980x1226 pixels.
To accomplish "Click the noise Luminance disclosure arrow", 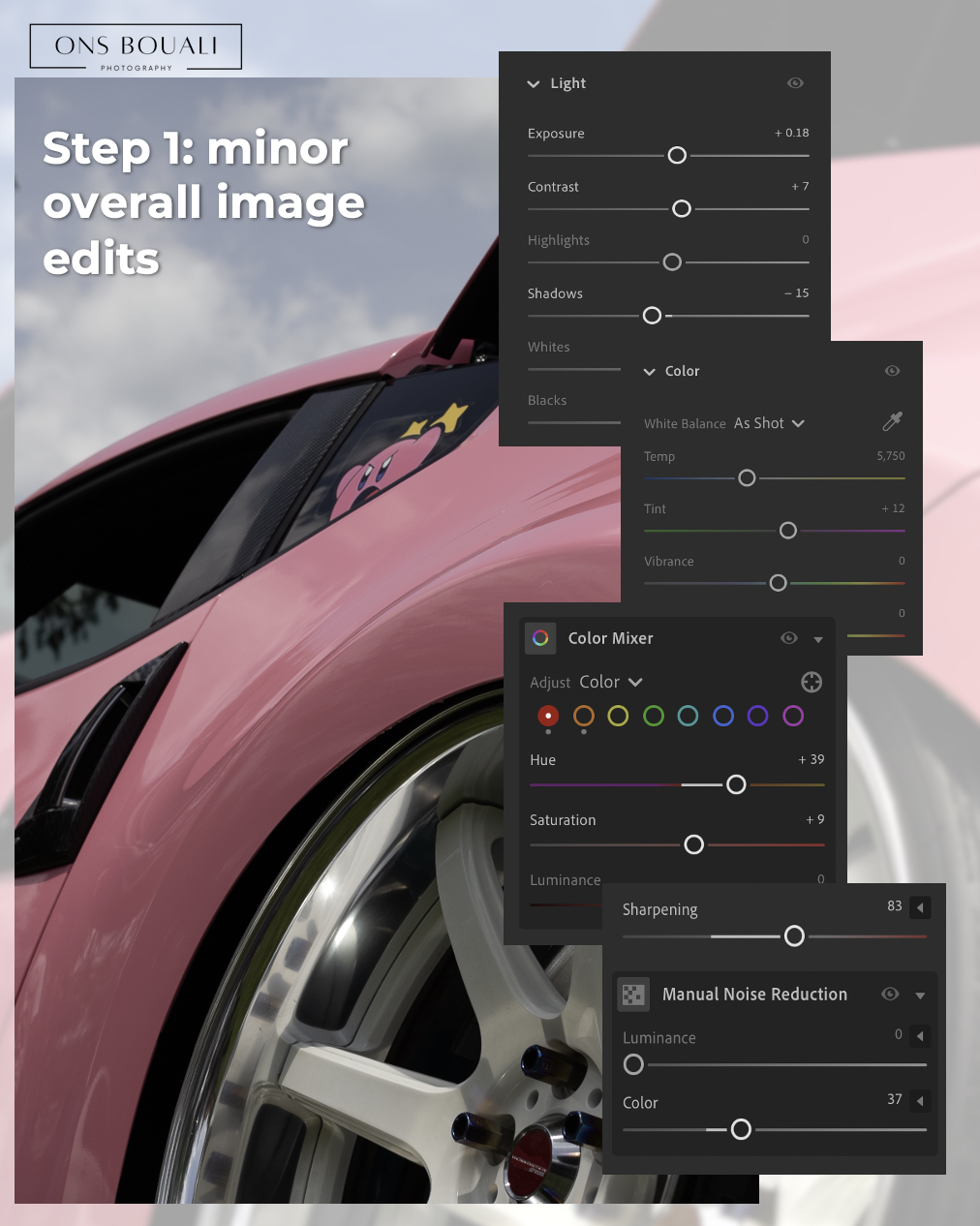I will pos(920,1036).
